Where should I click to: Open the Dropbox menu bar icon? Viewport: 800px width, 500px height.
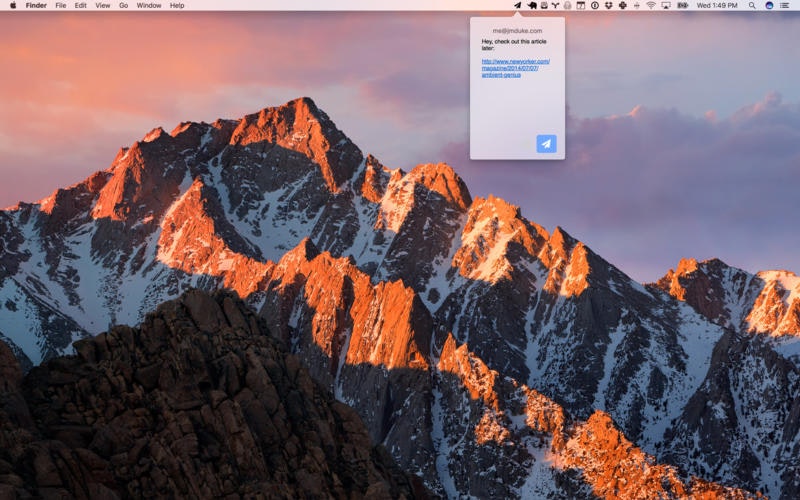(x=609, y=5)
